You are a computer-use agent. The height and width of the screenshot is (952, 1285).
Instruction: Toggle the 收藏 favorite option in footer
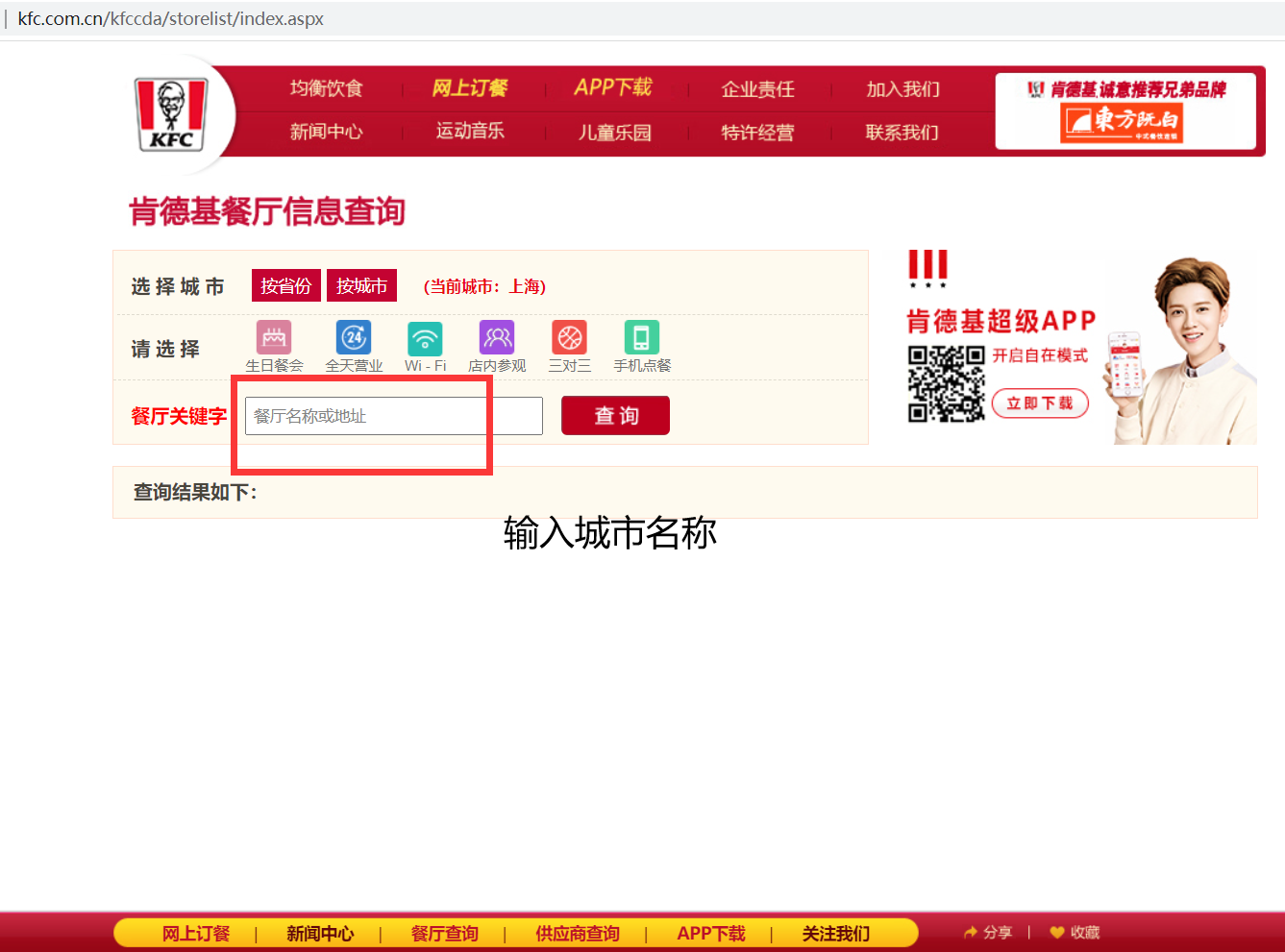pyautogui.click(x=1074, y=932)
